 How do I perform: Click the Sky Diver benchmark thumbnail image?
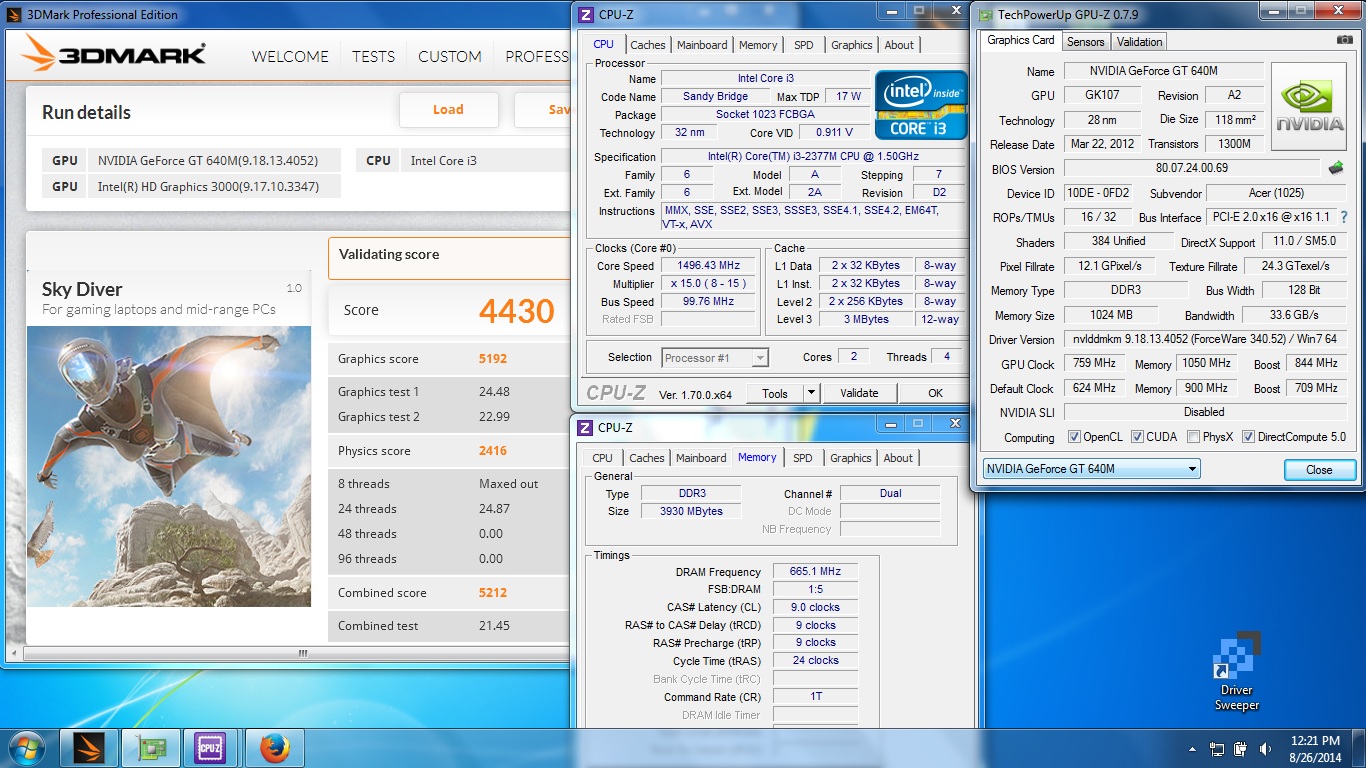click(x=169, y=466)
